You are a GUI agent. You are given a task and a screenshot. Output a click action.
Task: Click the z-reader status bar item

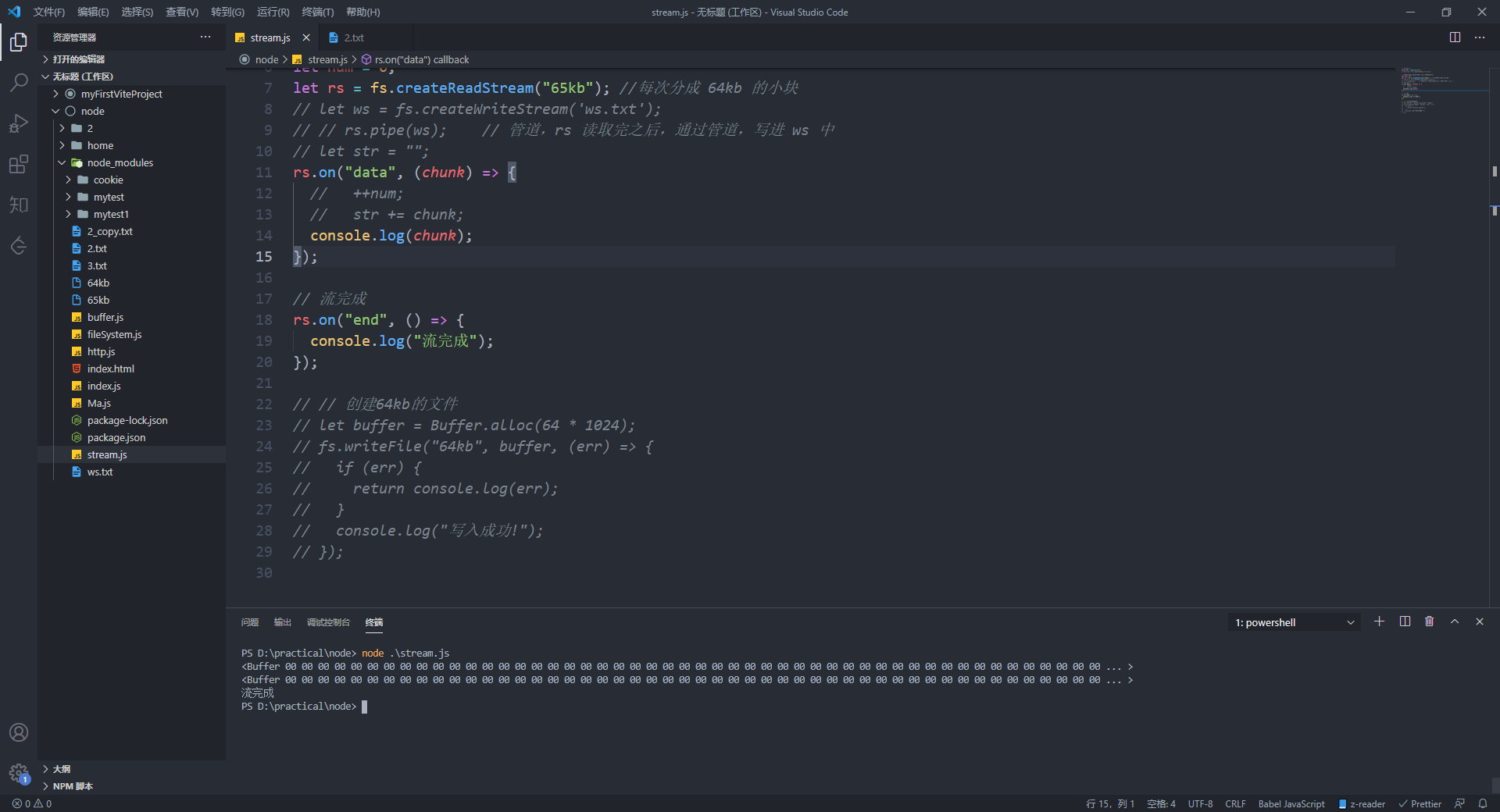coord(1362,803)
